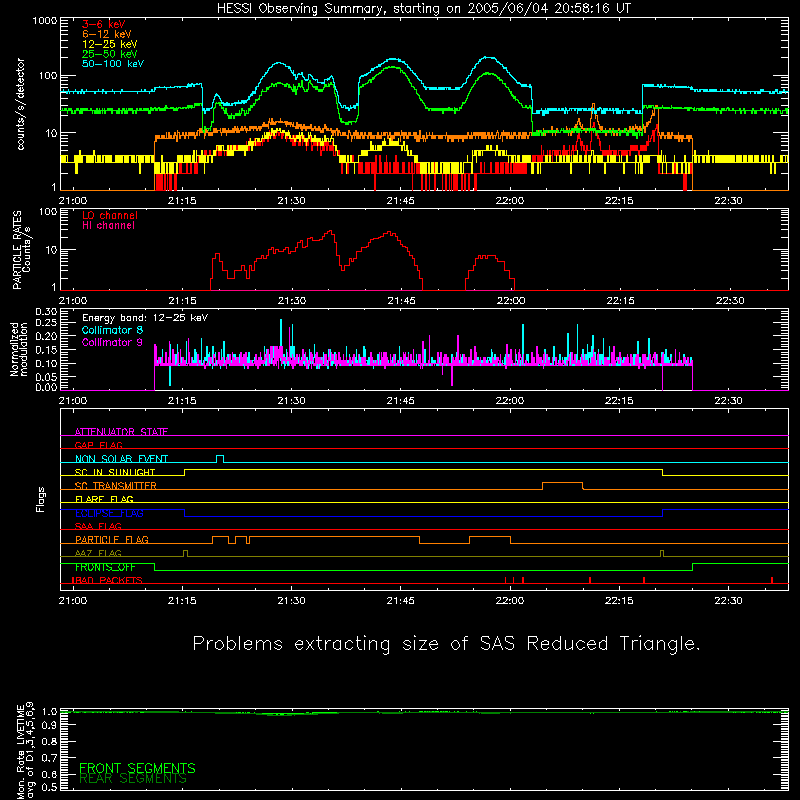This screenshot has width=800, height=800.
Task: Click the PARTICLE FLAG label
Action: [x=112, y=539]
